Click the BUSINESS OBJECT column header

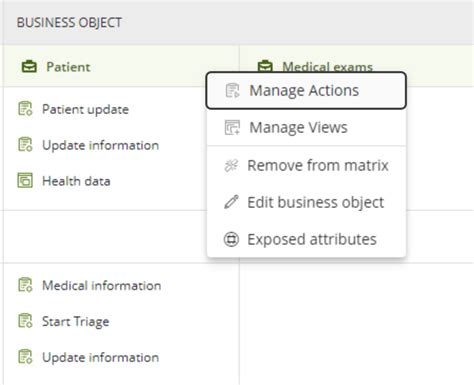pyautogui.click(x=69, y=22)
